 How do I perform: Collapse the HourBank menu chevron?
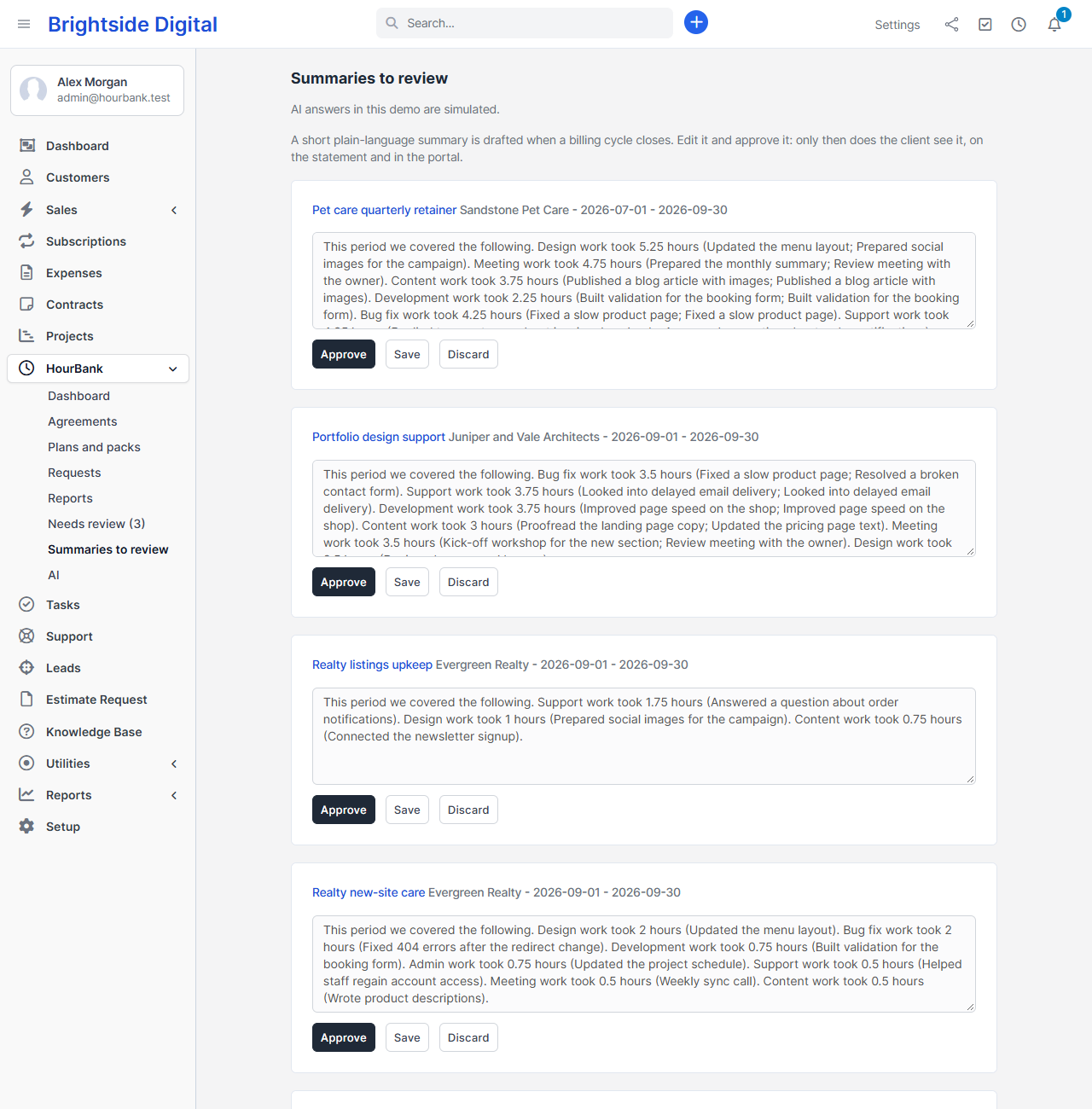[173, 369]
